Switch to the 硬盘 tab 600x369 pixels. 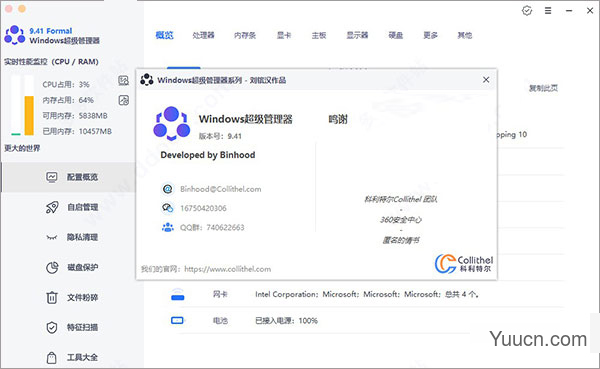point(395,35)
